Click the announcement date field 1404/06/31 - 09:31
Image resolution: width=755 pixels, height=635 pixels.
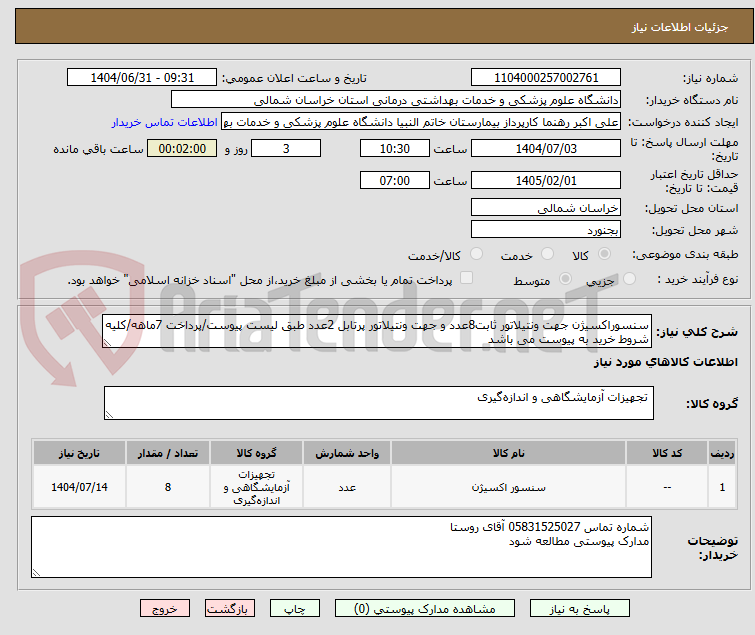(x=142, y=78)
